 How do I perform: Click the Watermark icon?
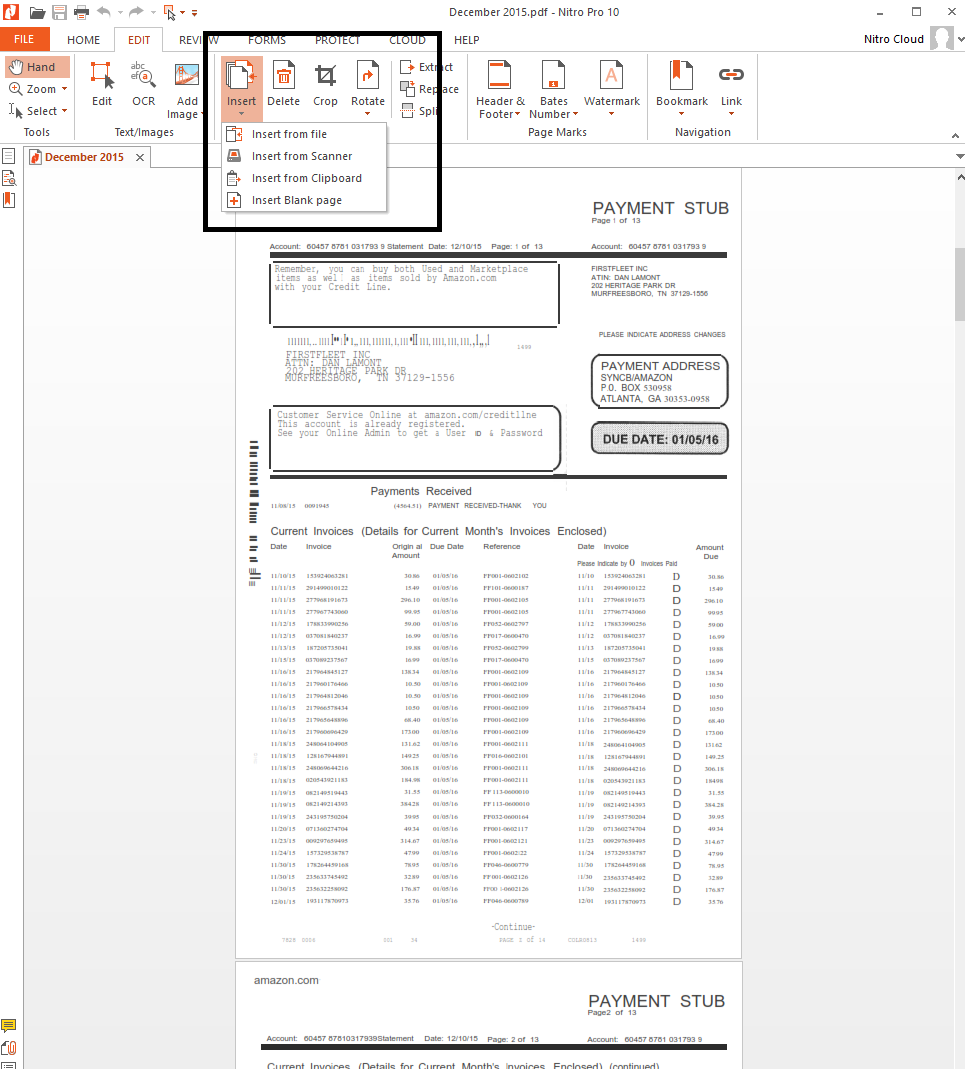(x=612, y=75)
